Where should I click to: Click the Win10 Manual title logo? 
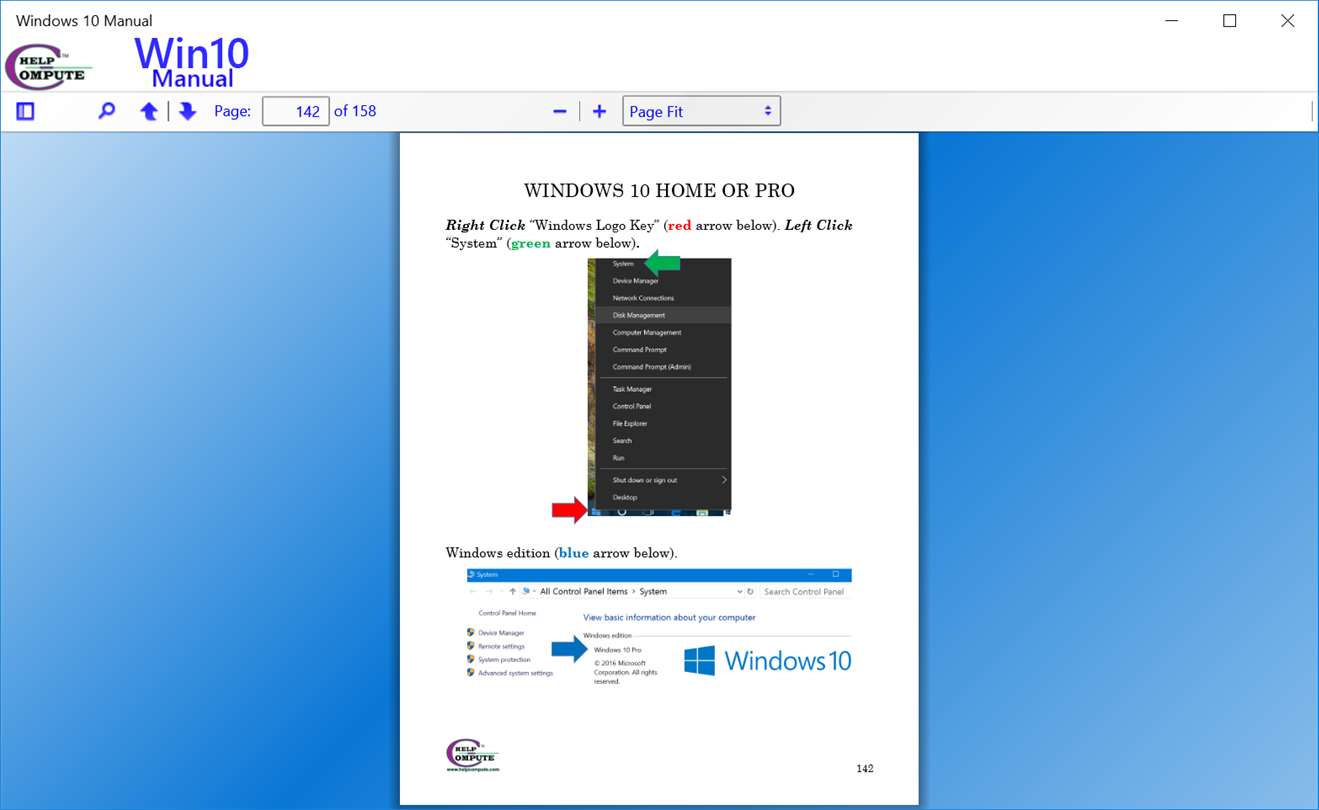point(192,63)
